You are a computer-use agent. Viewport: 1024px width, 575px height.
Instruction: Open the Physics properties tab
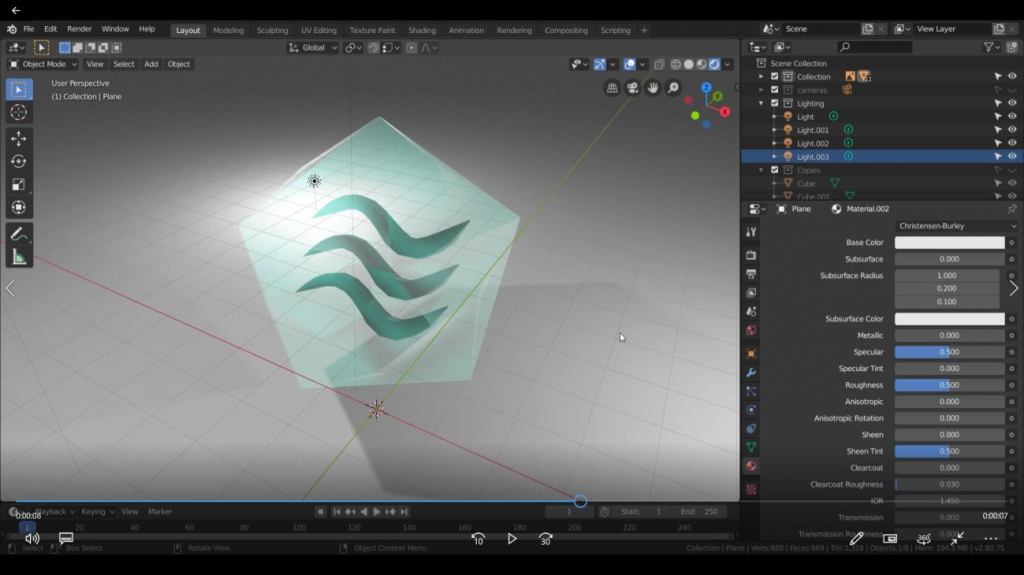(x=751, y=410)
